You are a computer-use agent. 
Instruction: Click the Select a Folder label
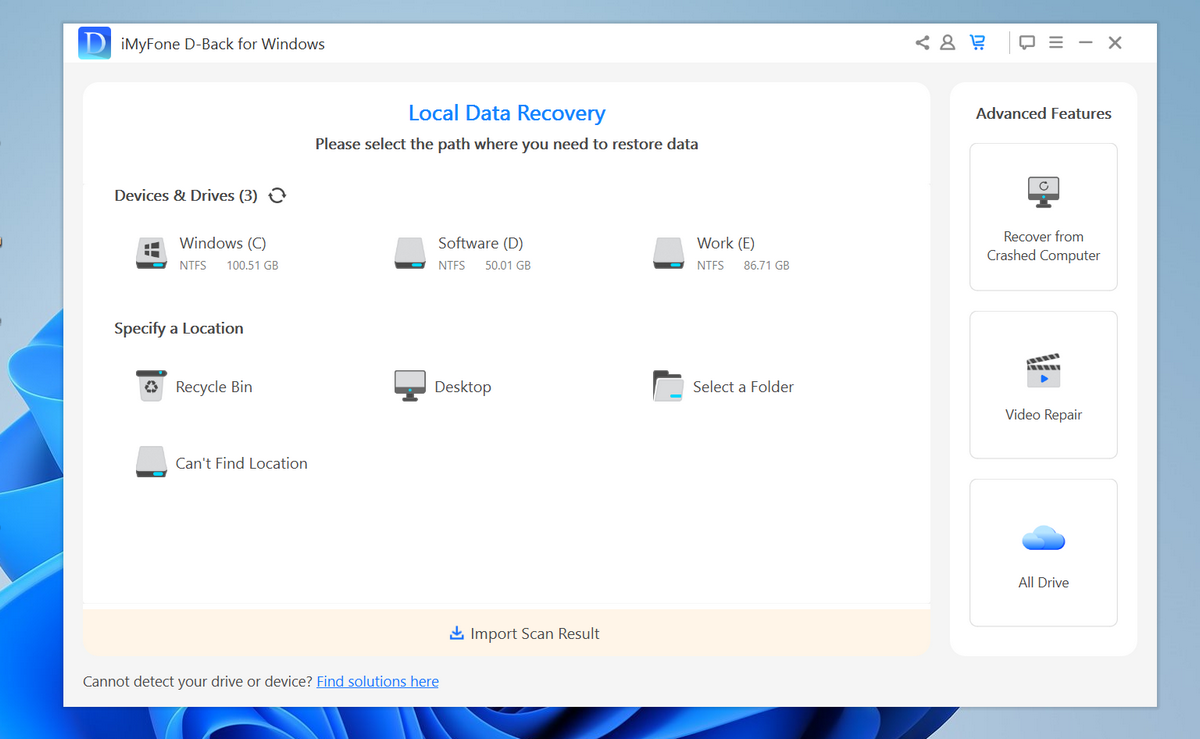[x=743, y=387]
